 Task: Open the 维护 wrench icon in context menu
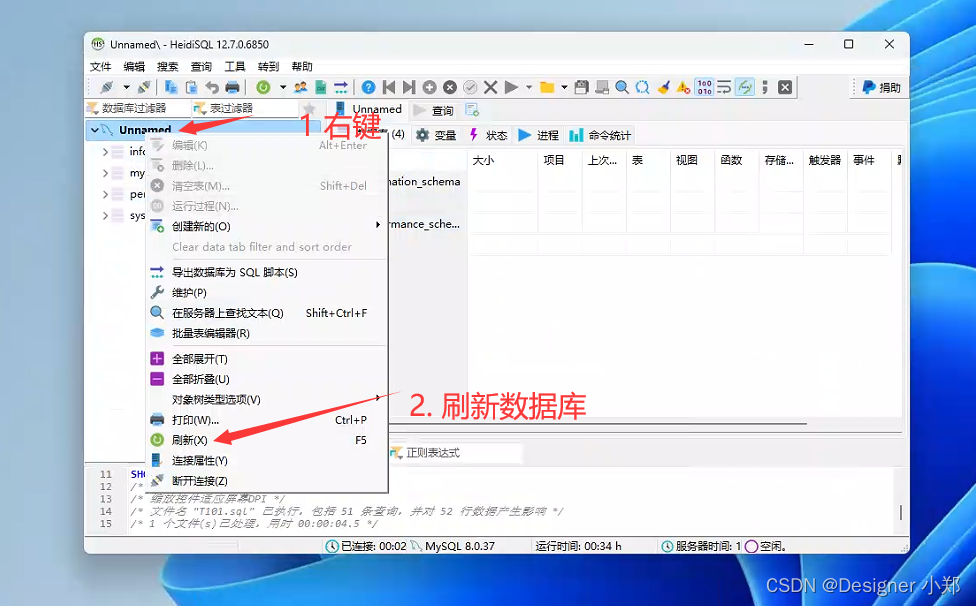(x=155, y=294)
